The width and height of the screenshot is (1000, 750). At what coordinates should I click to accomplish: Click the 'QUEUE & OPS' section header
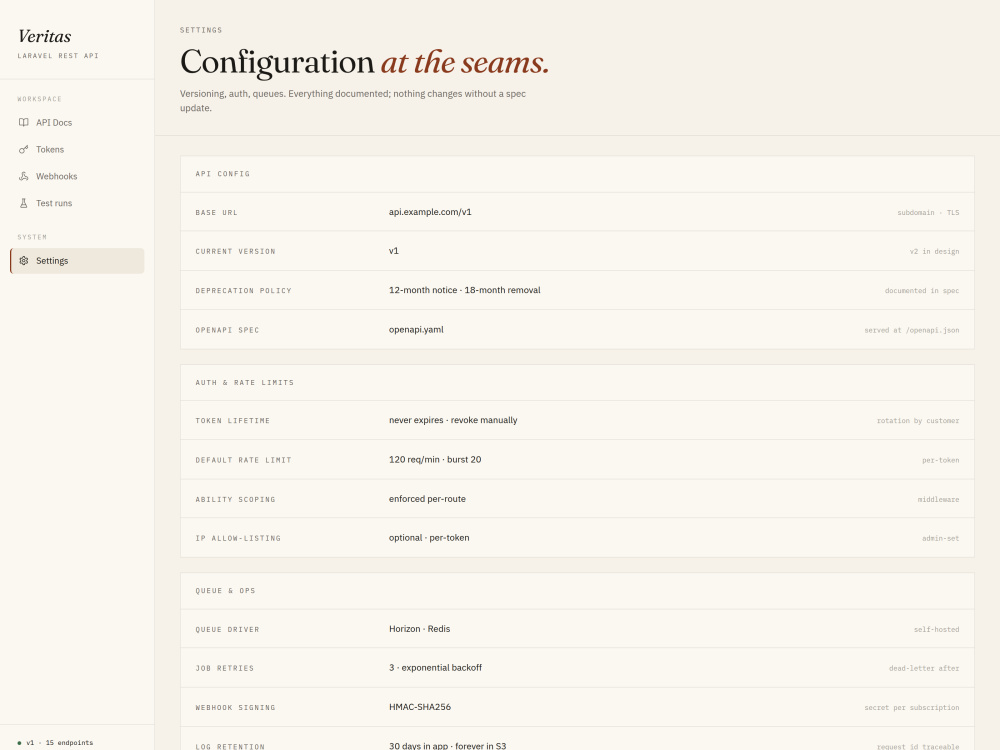225,591
